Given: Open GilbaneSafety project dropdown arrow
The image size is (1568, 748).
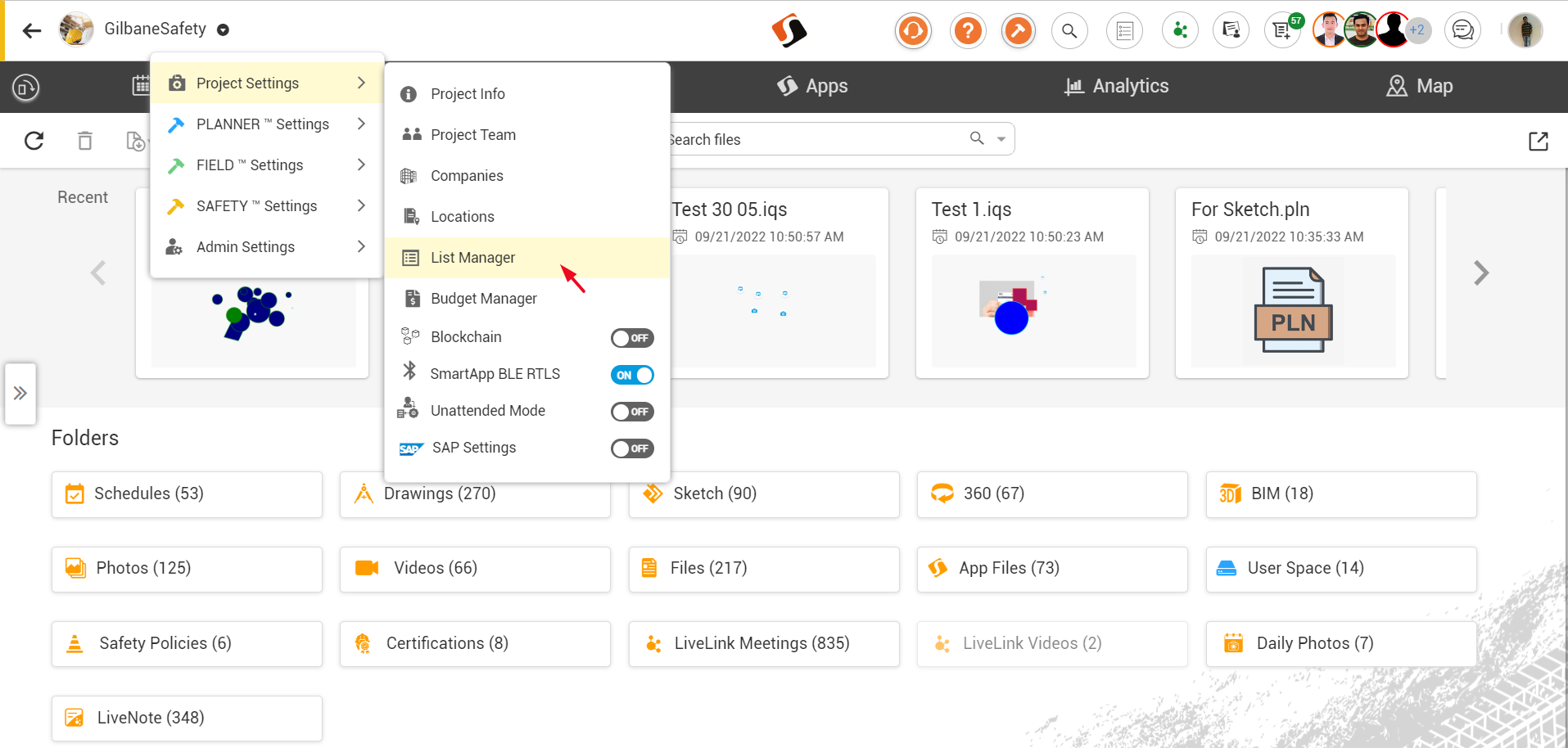Looking at the screenshot, I should pos(223,30).
